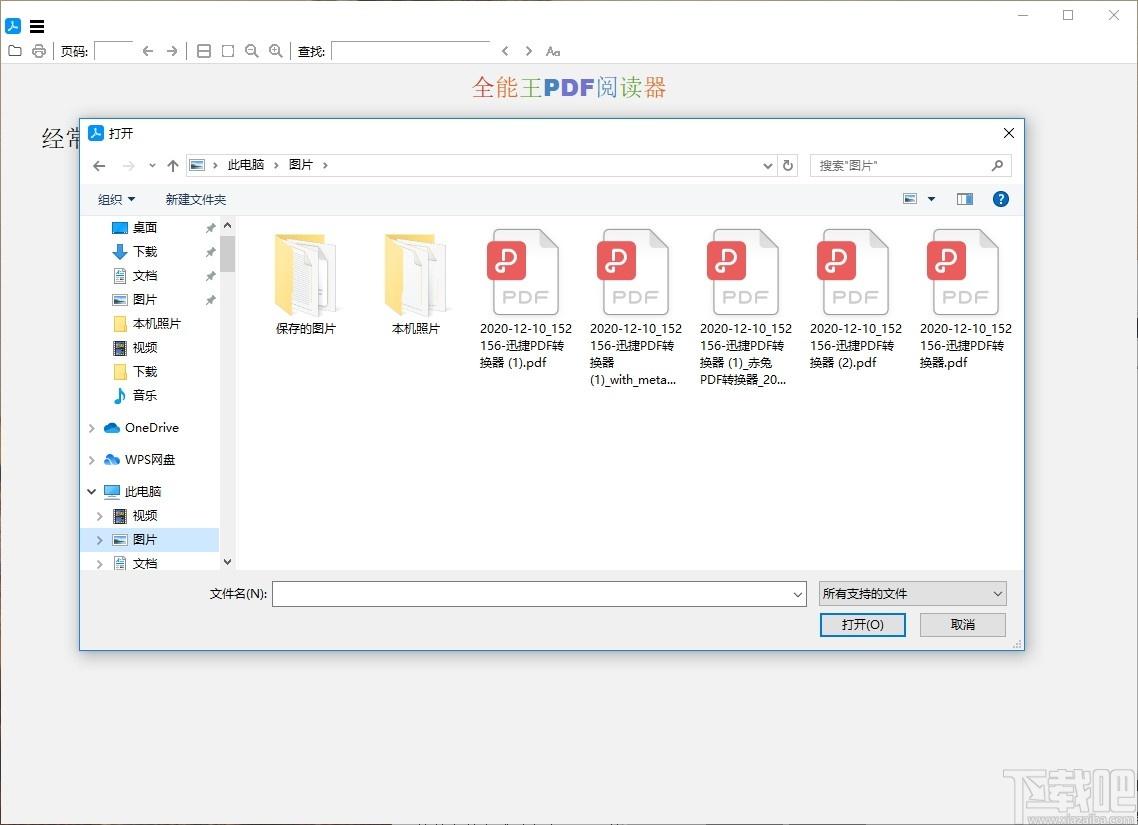Viewport: 1138px width, 825px height.
Task: Click the 打开(O) button
Action: (x=862, y=625)
